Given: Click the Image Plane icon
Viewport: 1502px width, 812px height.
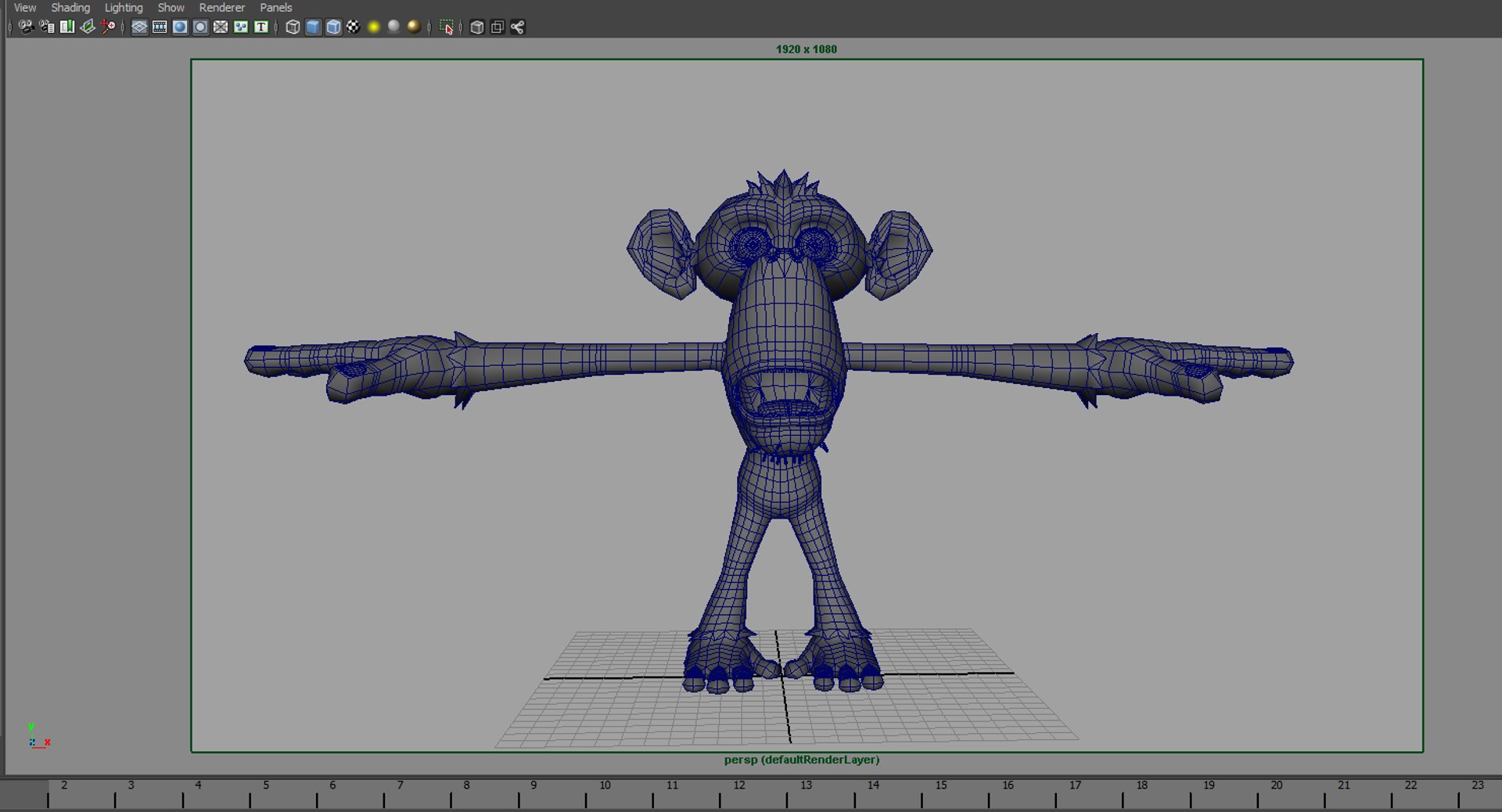Looking at the screenshot, I should click(88, 27).
